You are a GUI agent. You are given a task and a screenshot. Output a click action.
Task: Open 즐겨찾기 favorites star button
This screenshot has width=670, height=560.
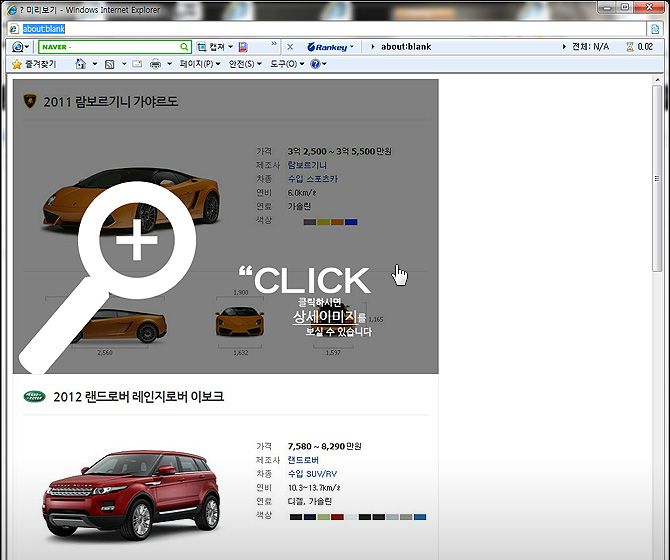pos(34,64)
